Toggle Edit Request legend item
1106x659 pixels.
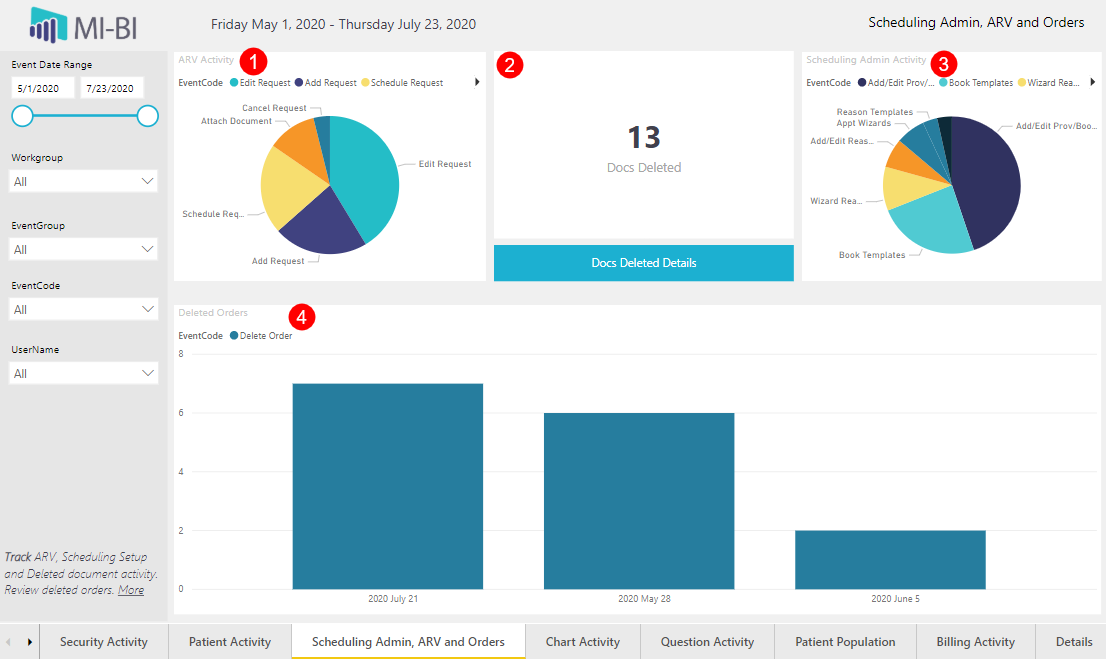(264, 83)
